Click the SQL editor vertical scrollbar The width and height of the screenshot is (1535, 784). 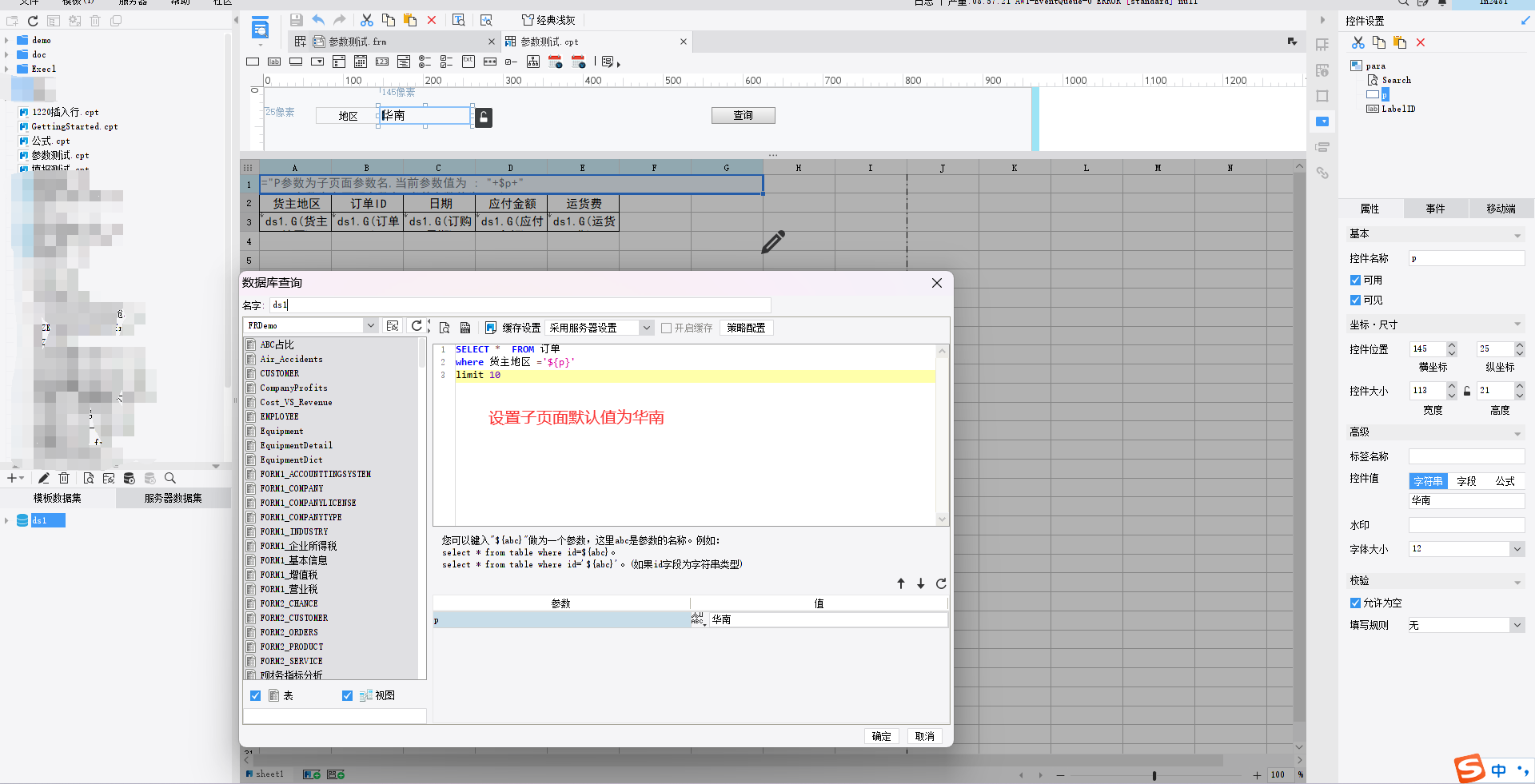click(x=942, y=435)
